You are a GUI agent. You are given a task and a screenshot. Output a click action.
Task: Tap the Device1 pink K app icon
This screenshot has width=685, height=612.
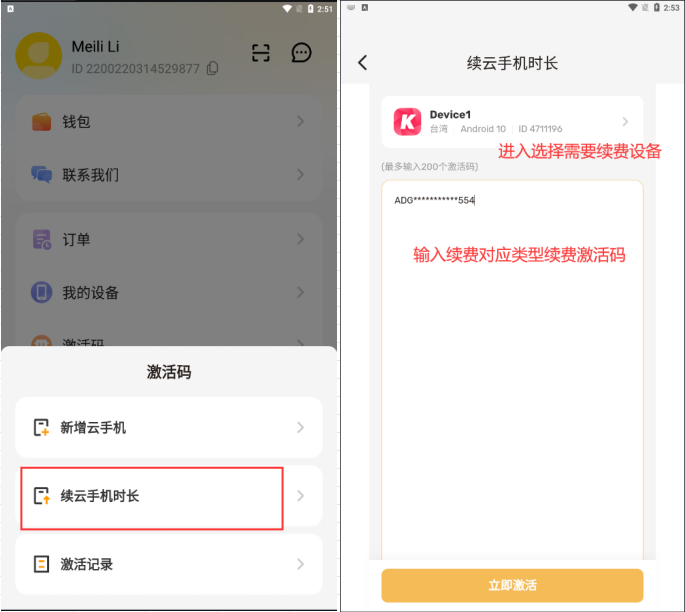point(407,122)
